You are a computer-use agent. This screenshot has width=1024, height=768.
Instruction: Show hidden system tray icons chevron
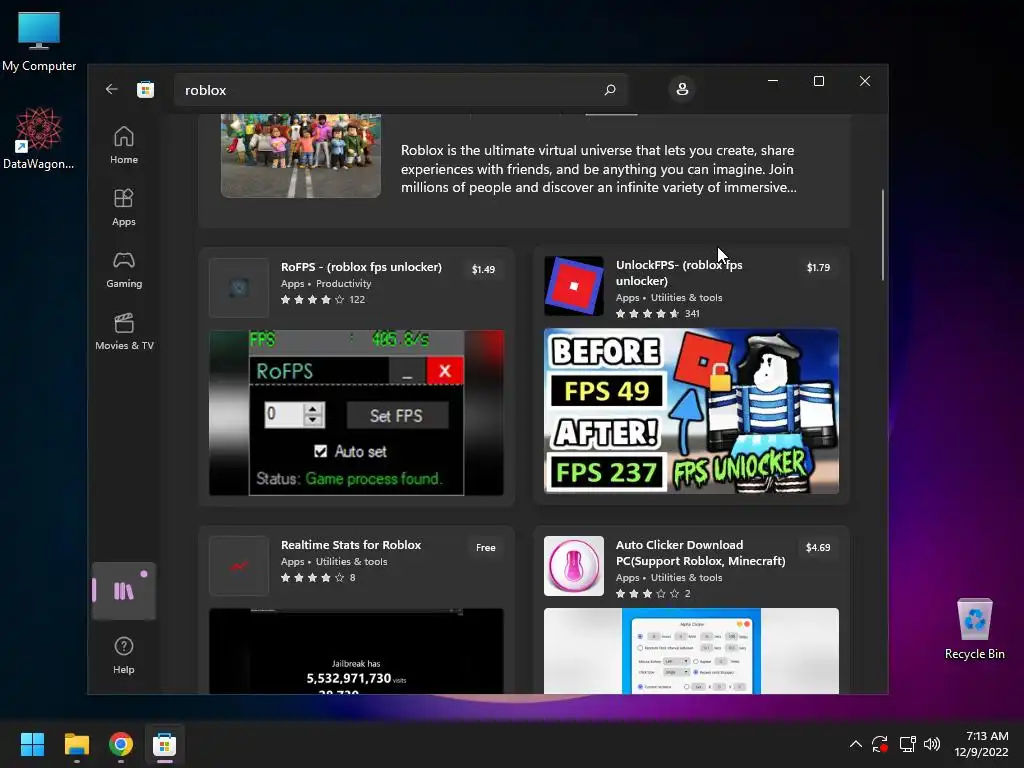[856, 744]
